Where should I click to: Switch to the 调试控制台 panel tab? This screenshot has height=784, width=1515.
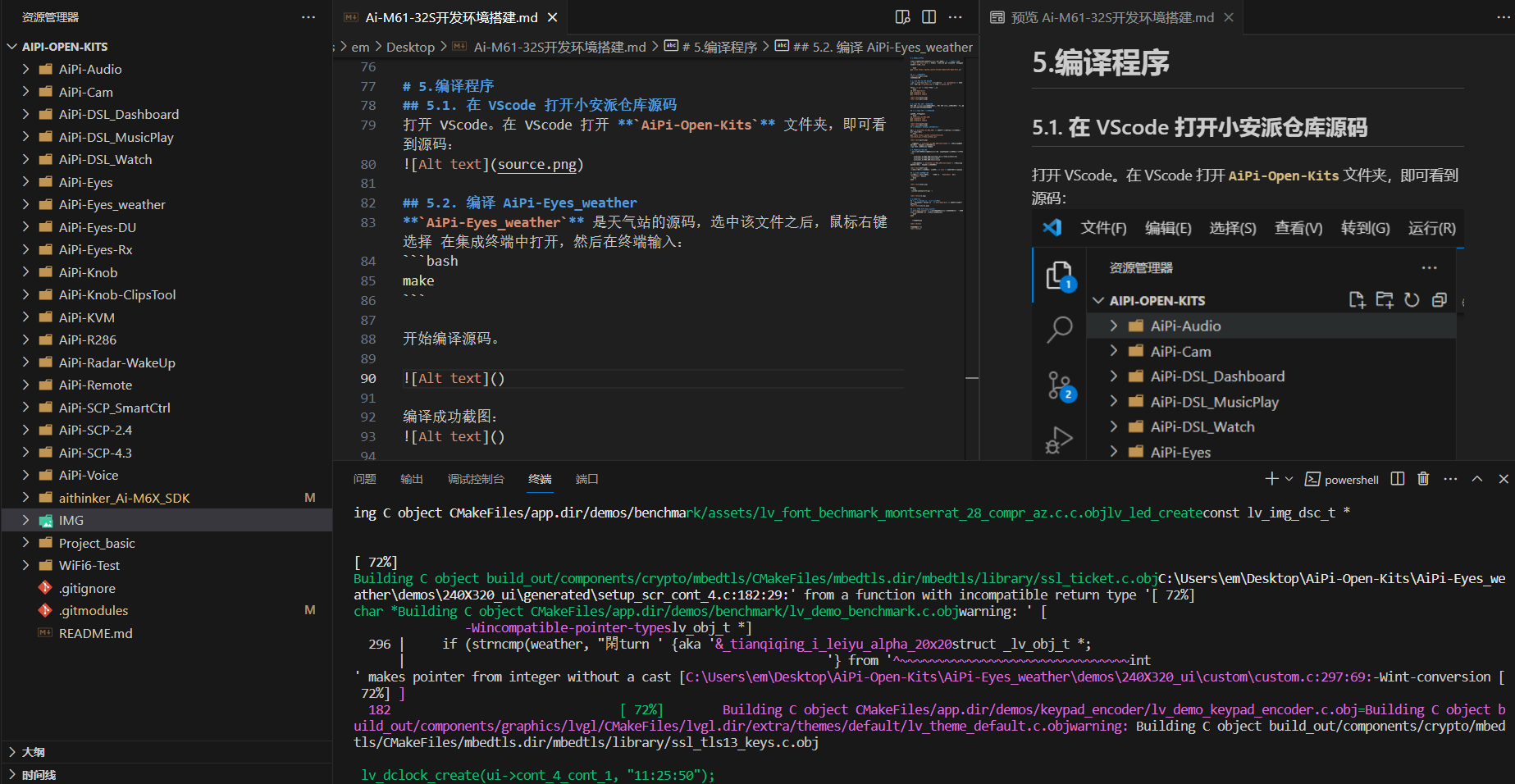click(476, 479)
